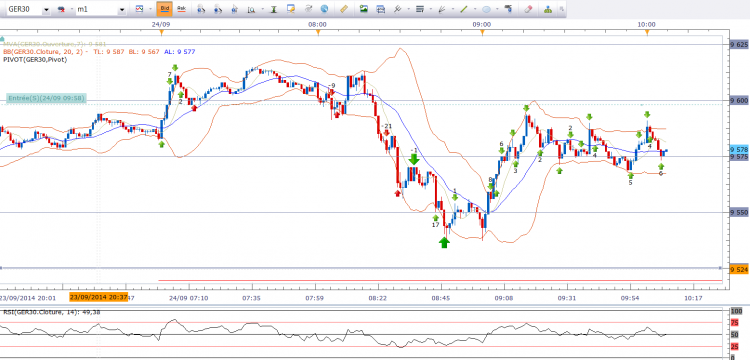Click the print chart icon
Viewport: 750px width, 360px height.
click(381, 9)
